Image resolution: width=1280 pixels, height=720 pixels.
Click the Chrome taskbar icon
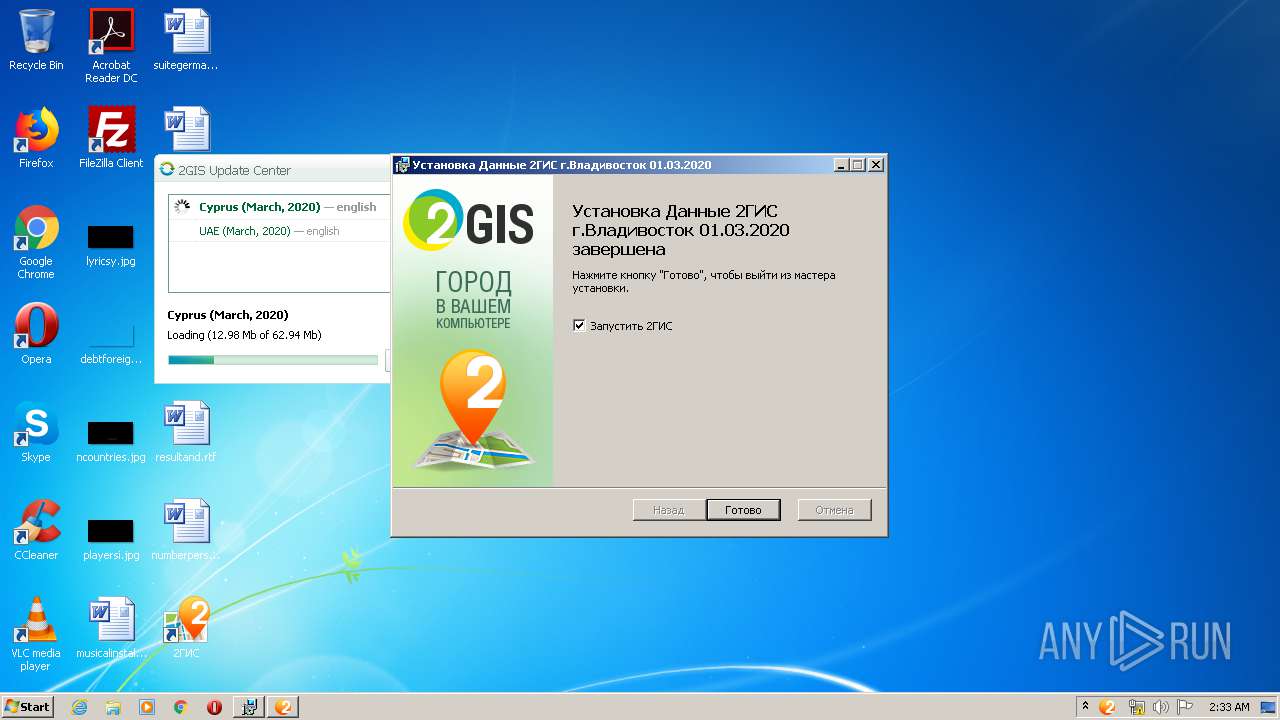pos(181,707)
